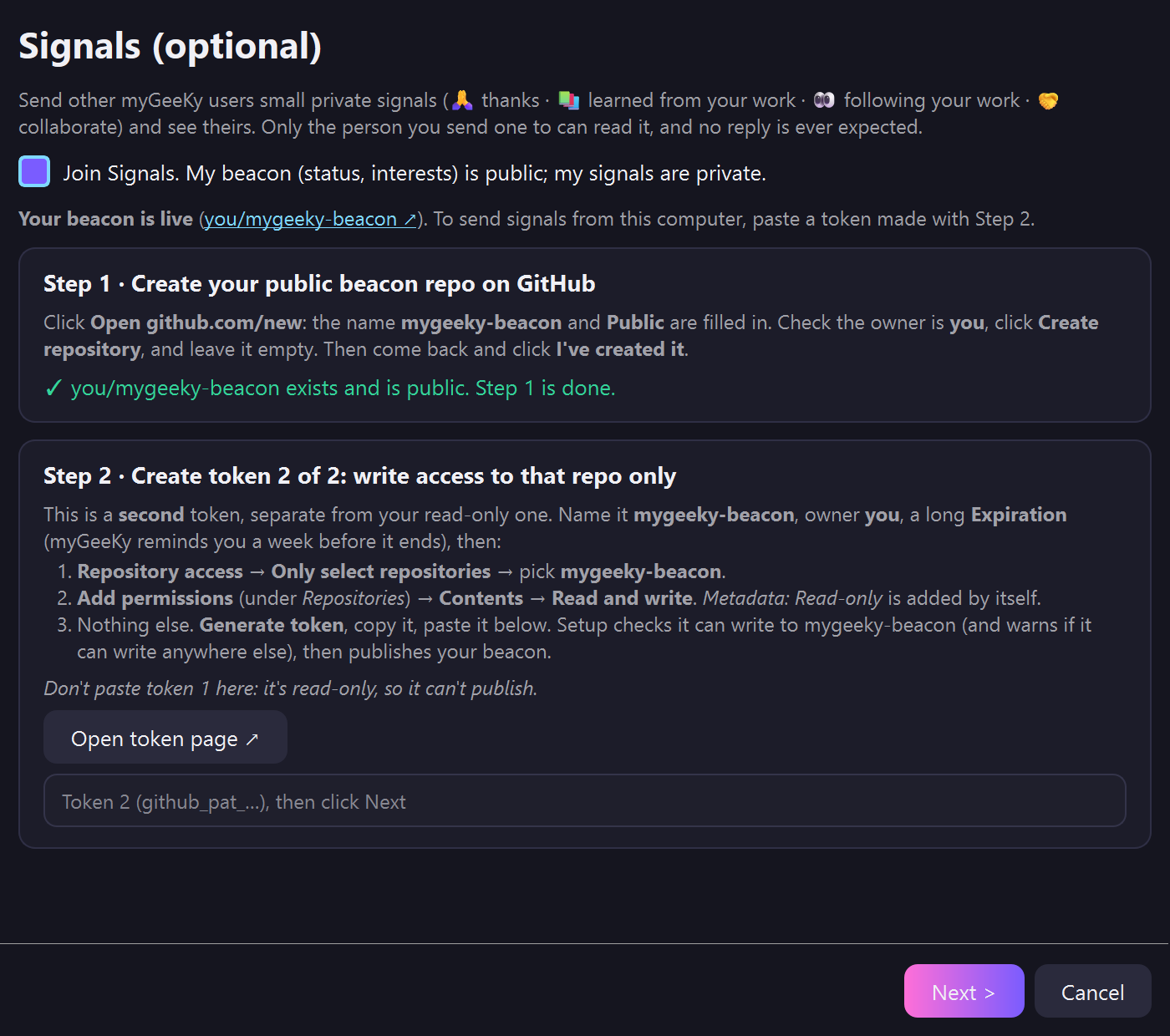Screen dimensions: 1170x1036
Task: Click the 'Don't paste token 1 here' note
Action: pyautogui.click(x=290, y=688)
